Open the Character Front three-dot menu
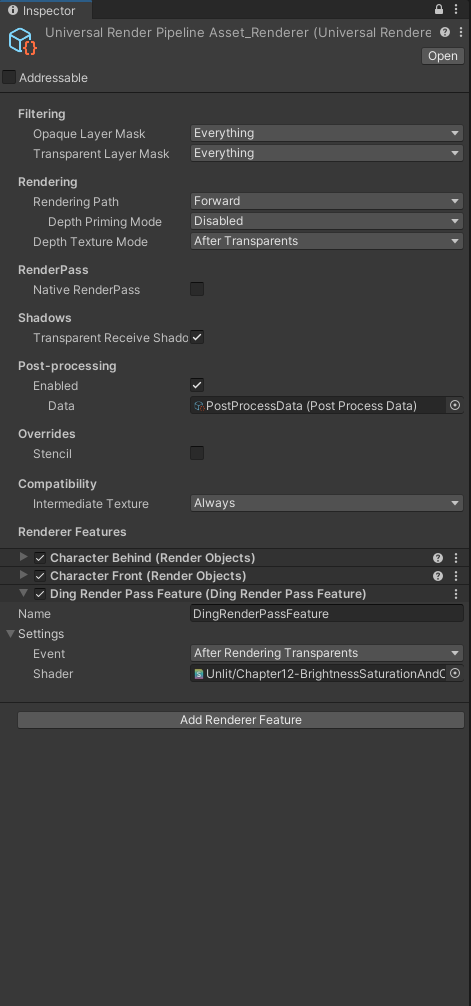The width and height of the screenshot is (471, 1006). pyautogui.click(x=456, y=576)
